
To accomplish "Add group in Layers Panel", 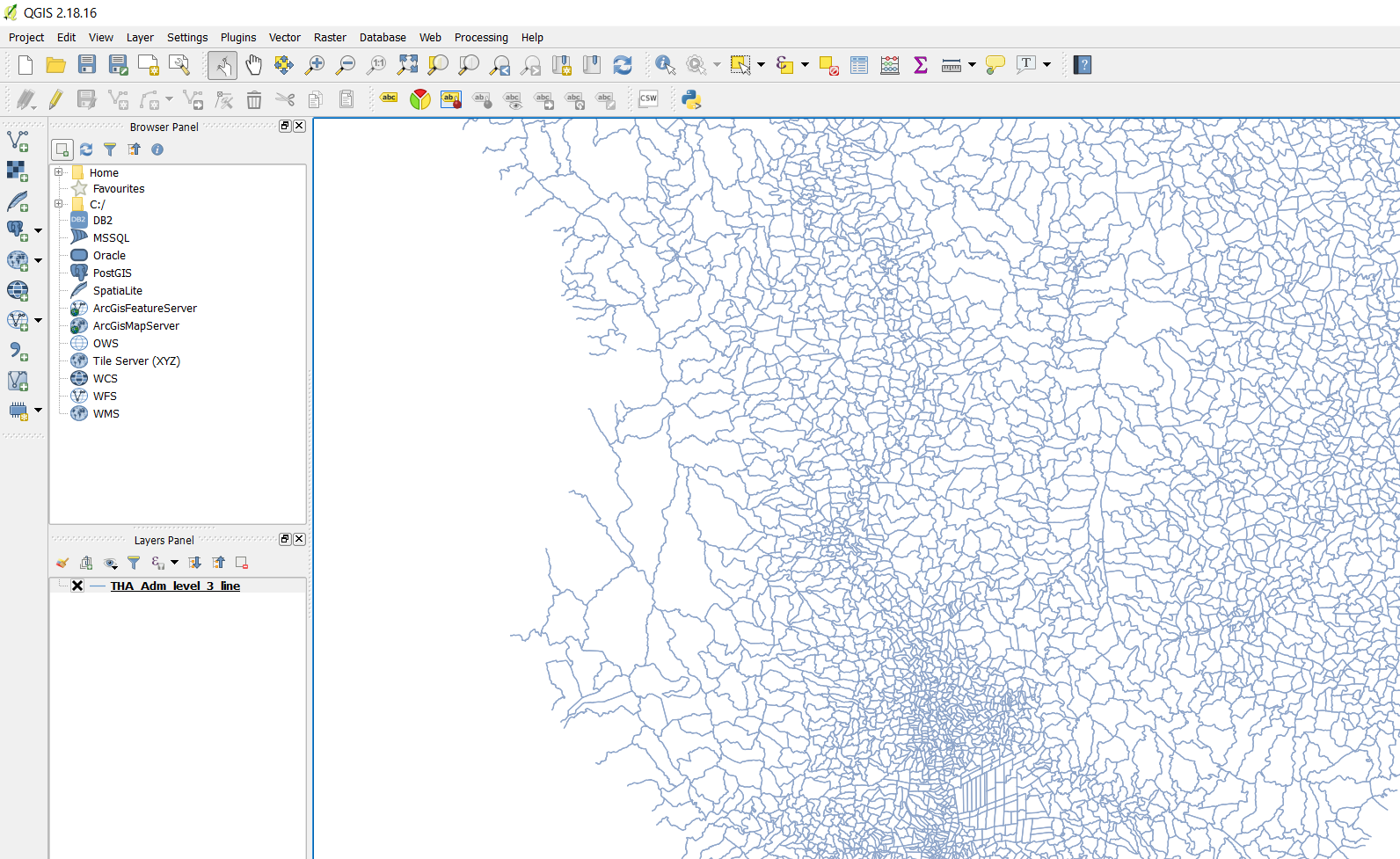I will pyautogui.click(x=86, y=563).
